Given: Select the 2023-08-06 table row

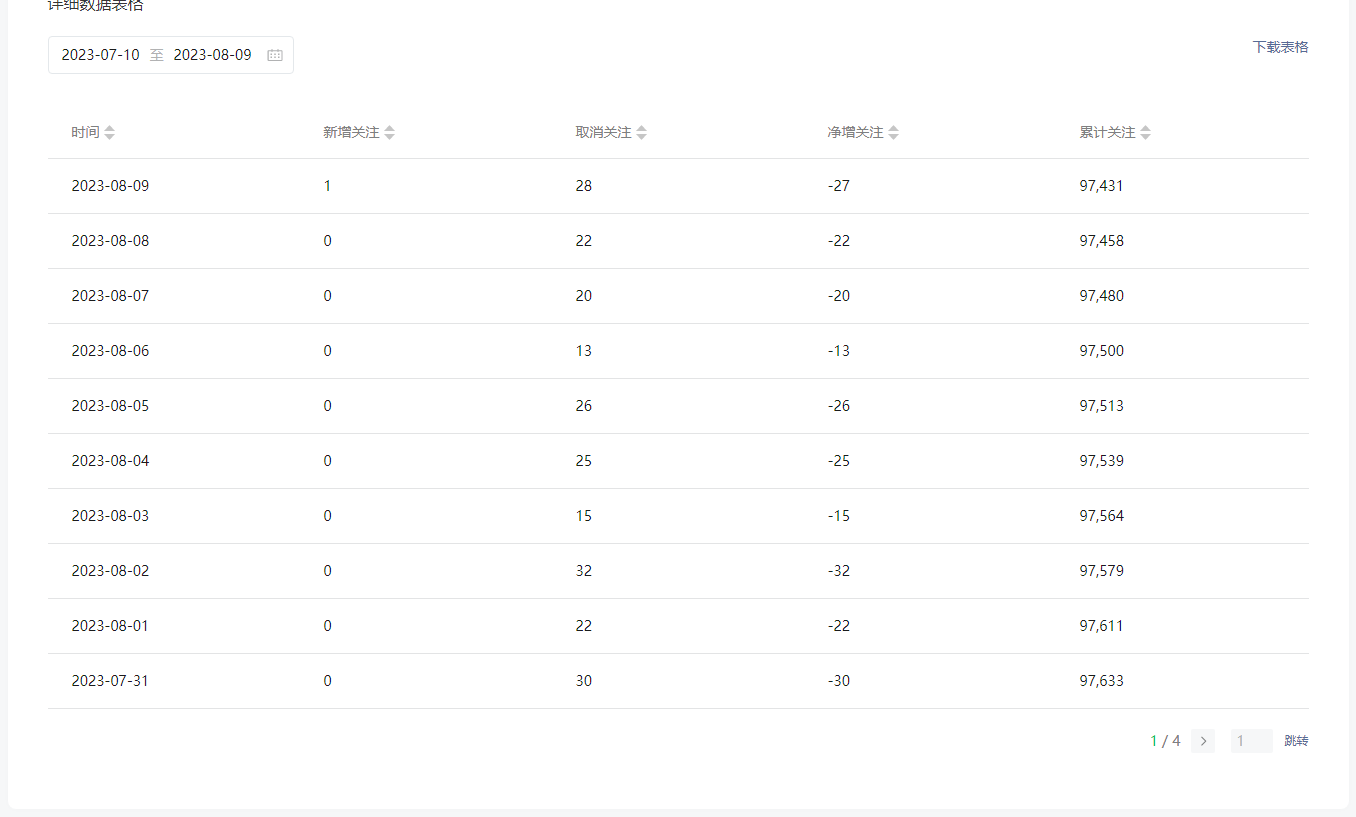Looking at the screenshot, I should point(110,351).
